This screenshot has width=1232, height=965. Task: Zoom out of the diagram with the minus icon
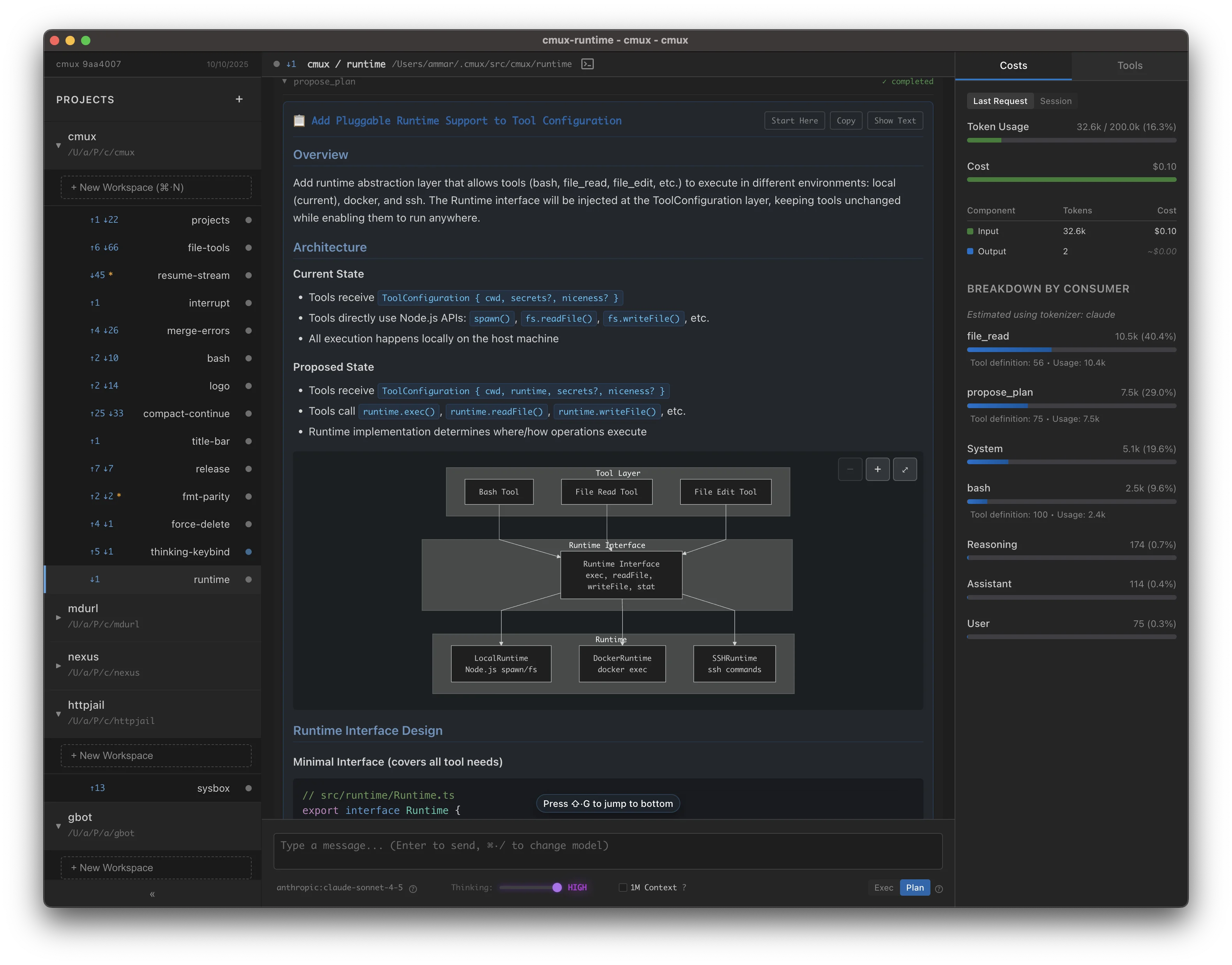[850, 469]
